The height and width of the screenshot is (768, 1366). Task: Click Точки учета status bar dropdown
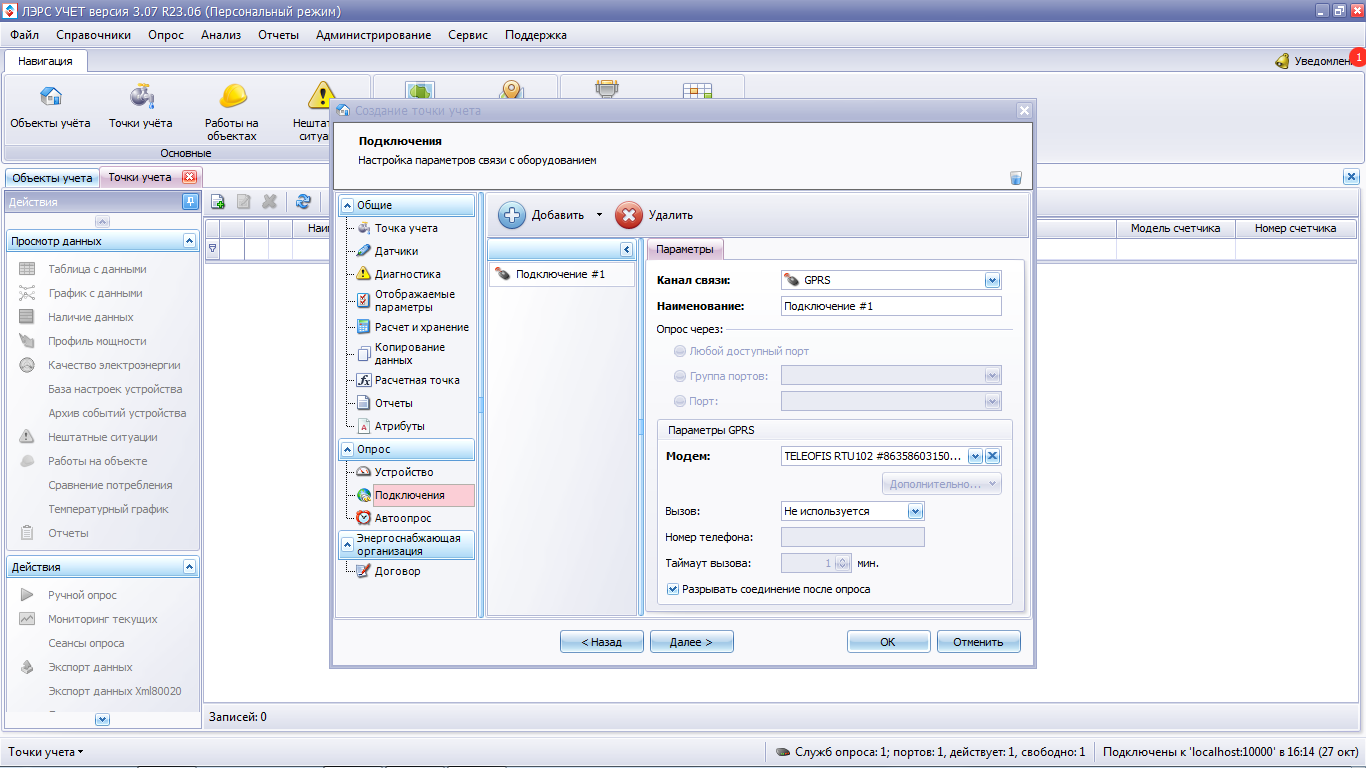(x=46, y=752)
